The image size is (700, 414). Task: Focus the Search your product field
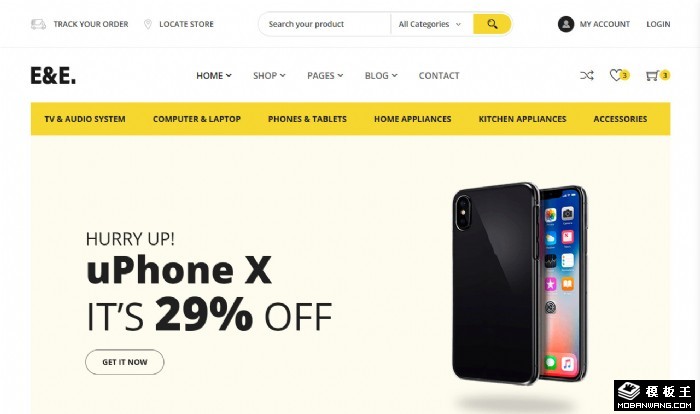click(324, 24)
